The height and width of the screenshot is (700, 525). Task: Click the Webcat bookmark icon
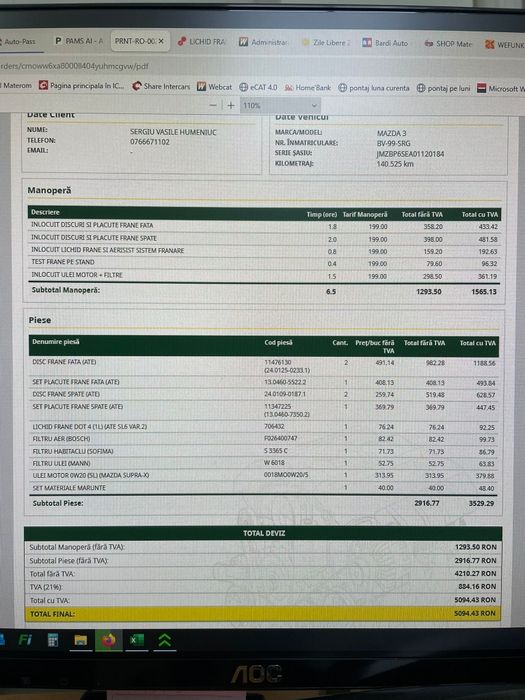click(201, 87)
